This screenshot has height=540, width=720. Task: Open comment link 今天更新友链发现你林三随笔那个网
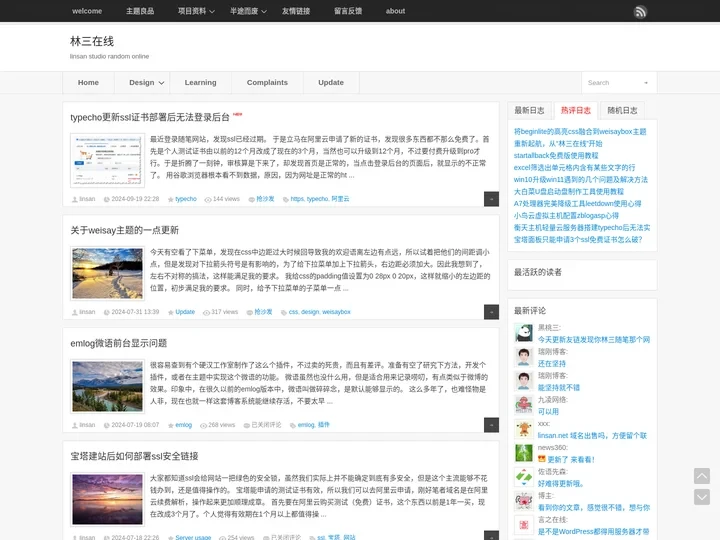594,340
